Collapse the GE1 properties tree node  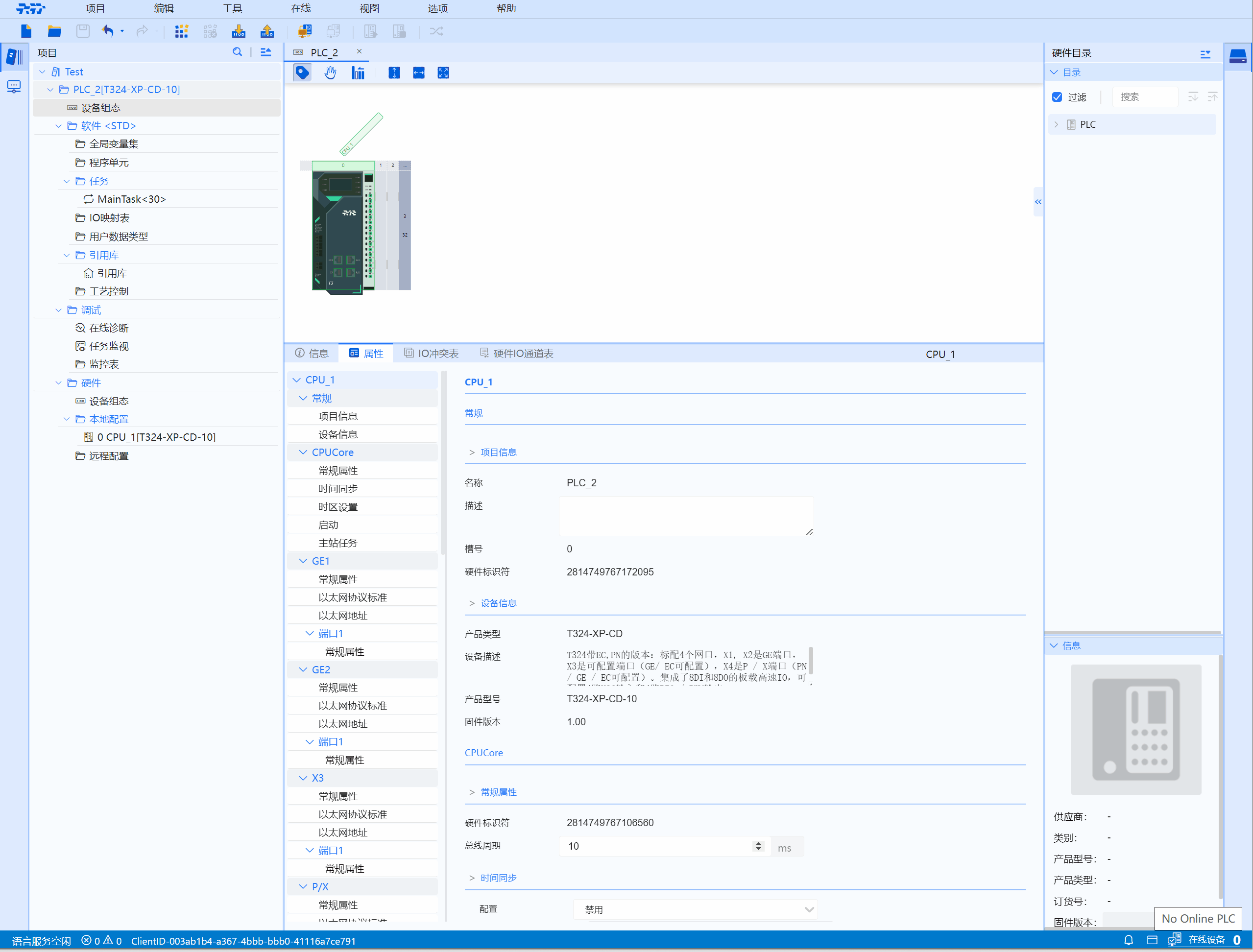pyautogui.click(x=303, y=561)
